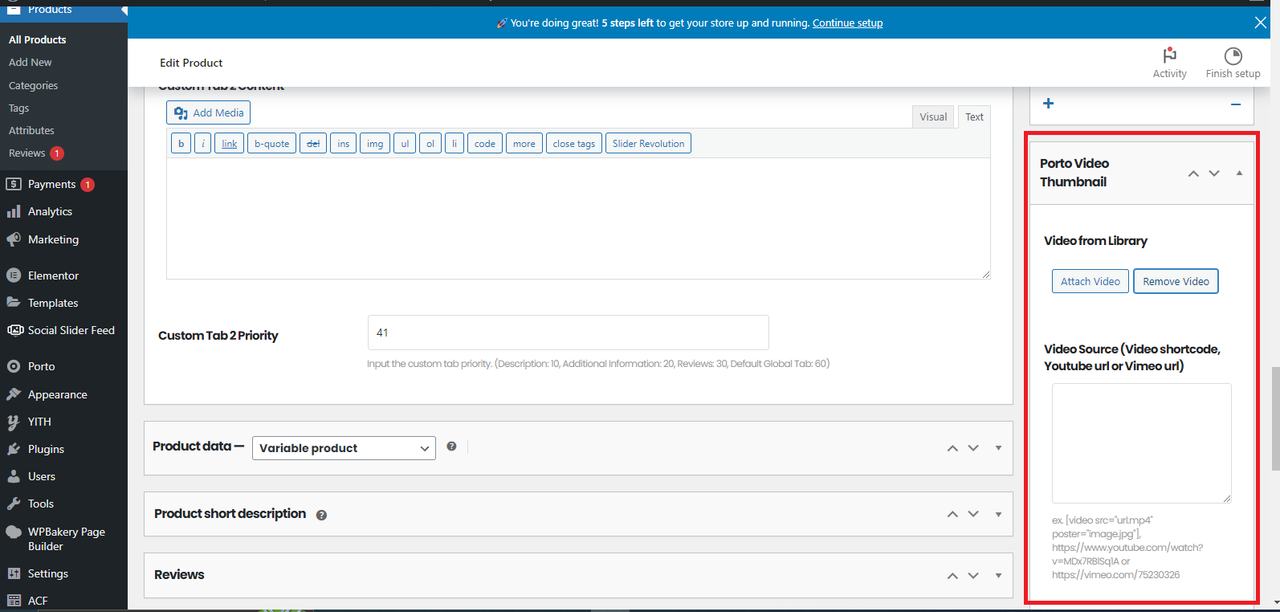Screen dimensions: 1280x612
Task: Click the li quicktag button
Action: 455,144
